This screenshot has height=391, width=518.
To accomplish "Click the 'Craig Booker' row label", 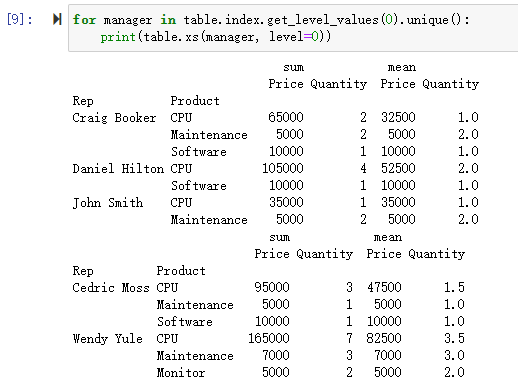I will (x=114, y=118).
